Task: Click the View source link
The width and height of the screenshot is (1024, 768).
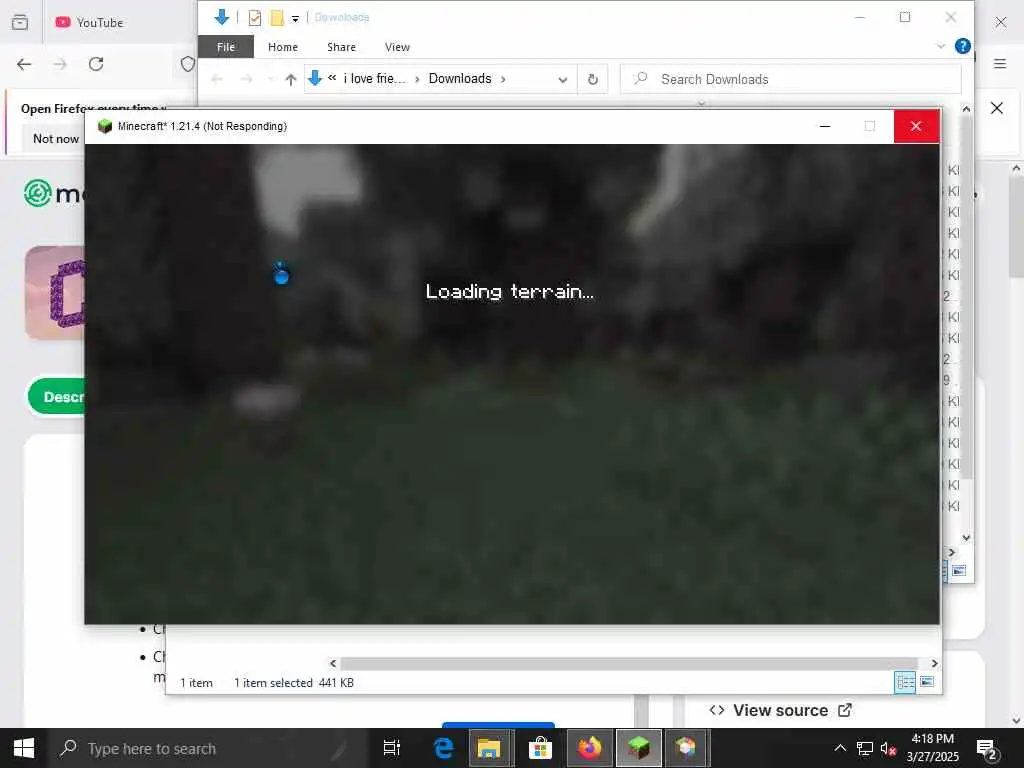Action: pos(780,710)
